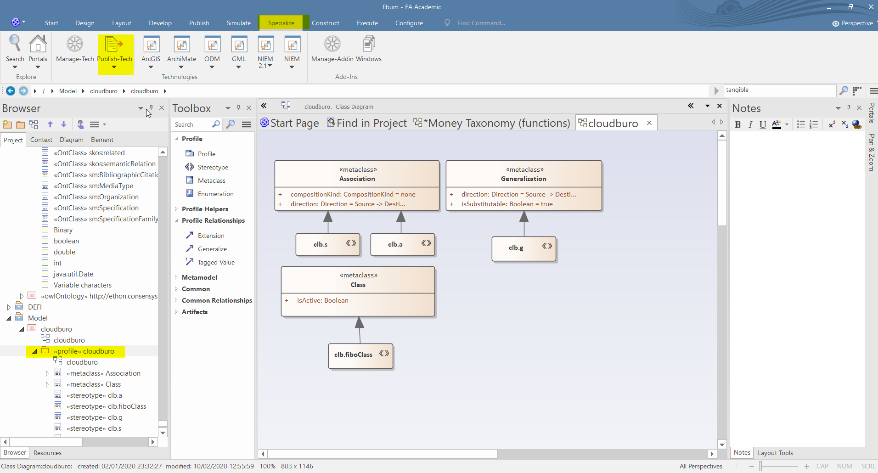Open the Publish-Tech ribbon tool
The width and height of the screenshot is (878, 473).
(116, 46)
